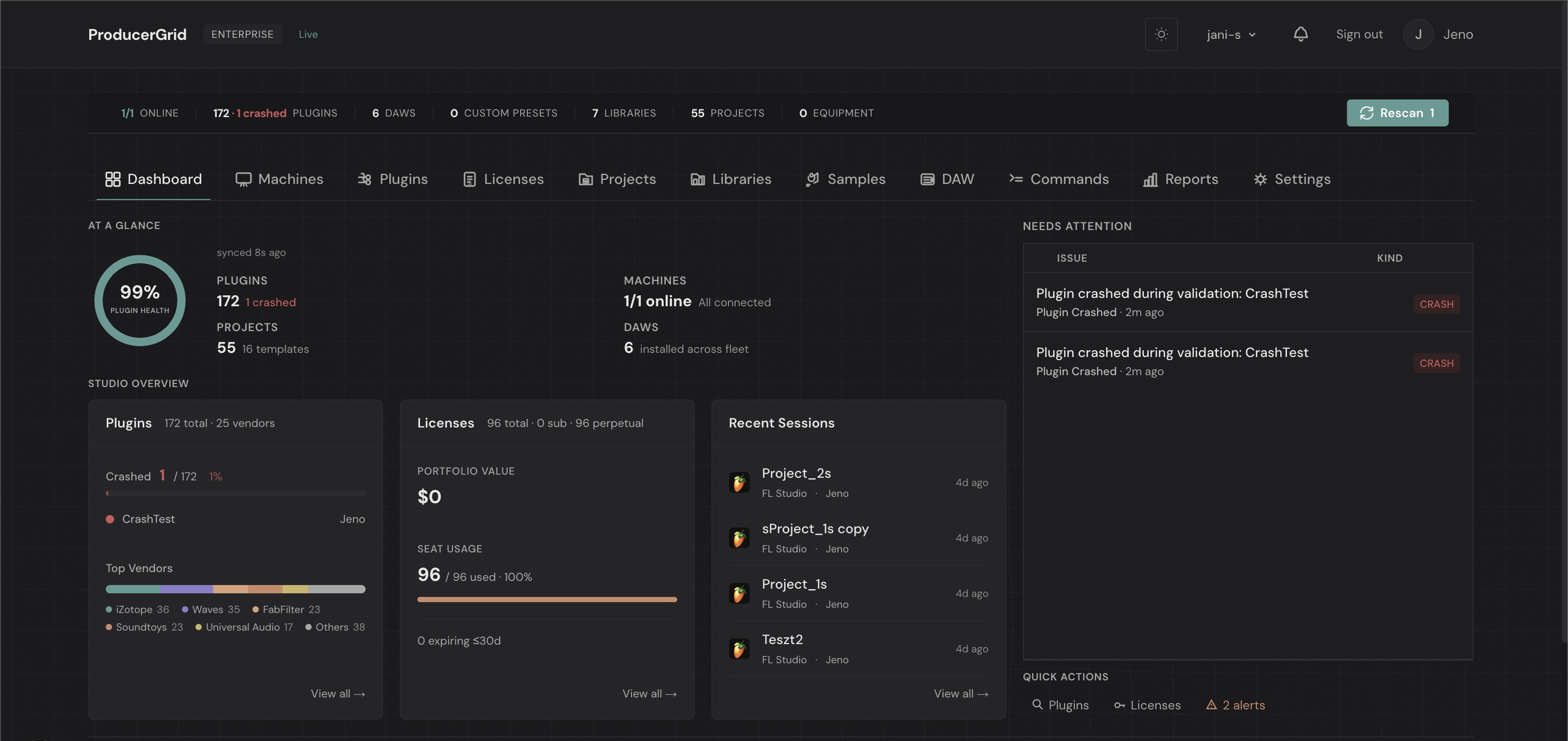Click the $0 portfolio value
This screenshot has height=741, width=1568.
429,496
